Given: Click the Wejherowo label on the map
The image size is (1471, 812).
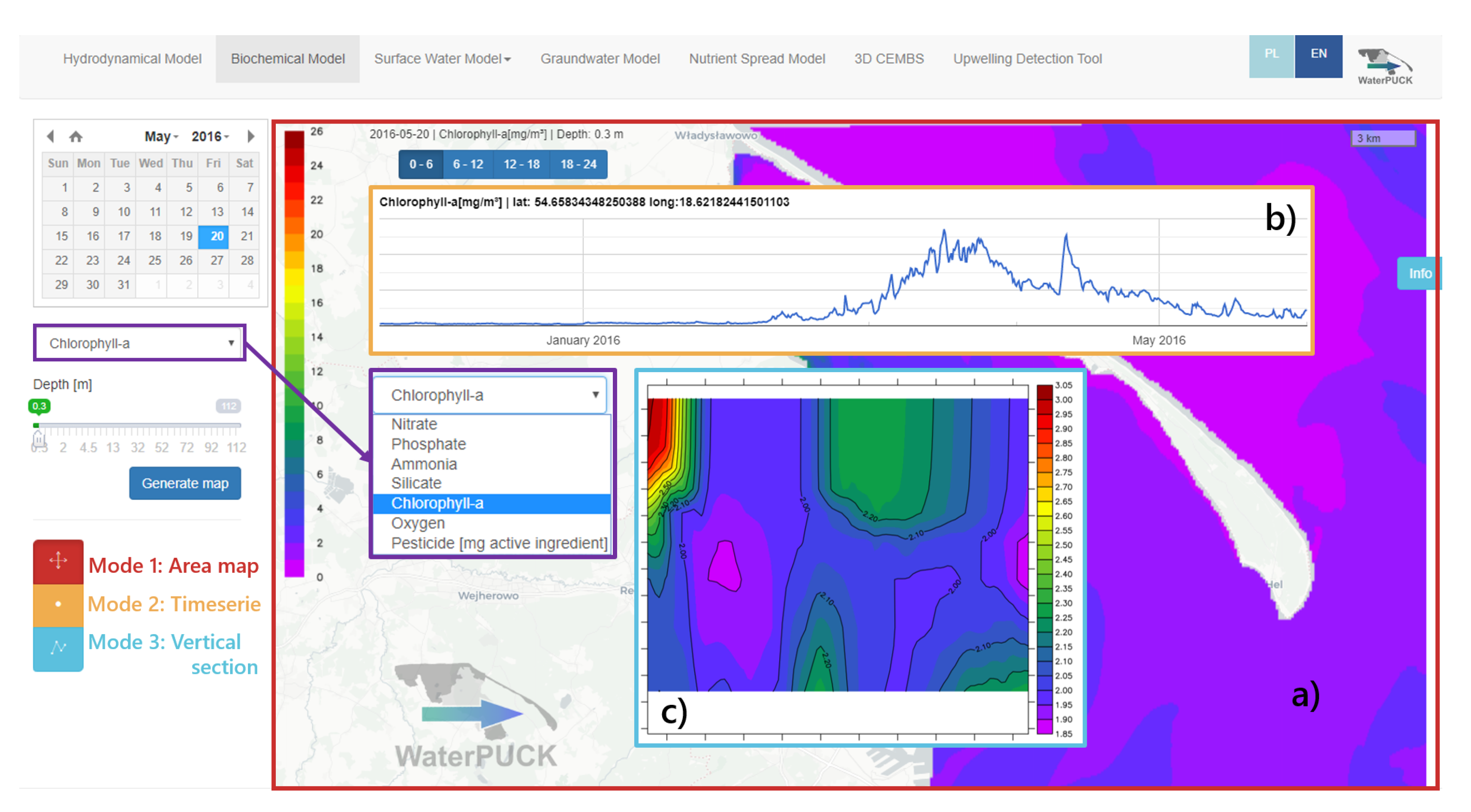Looking at the screenshot, I should click(x=488, y=595).
